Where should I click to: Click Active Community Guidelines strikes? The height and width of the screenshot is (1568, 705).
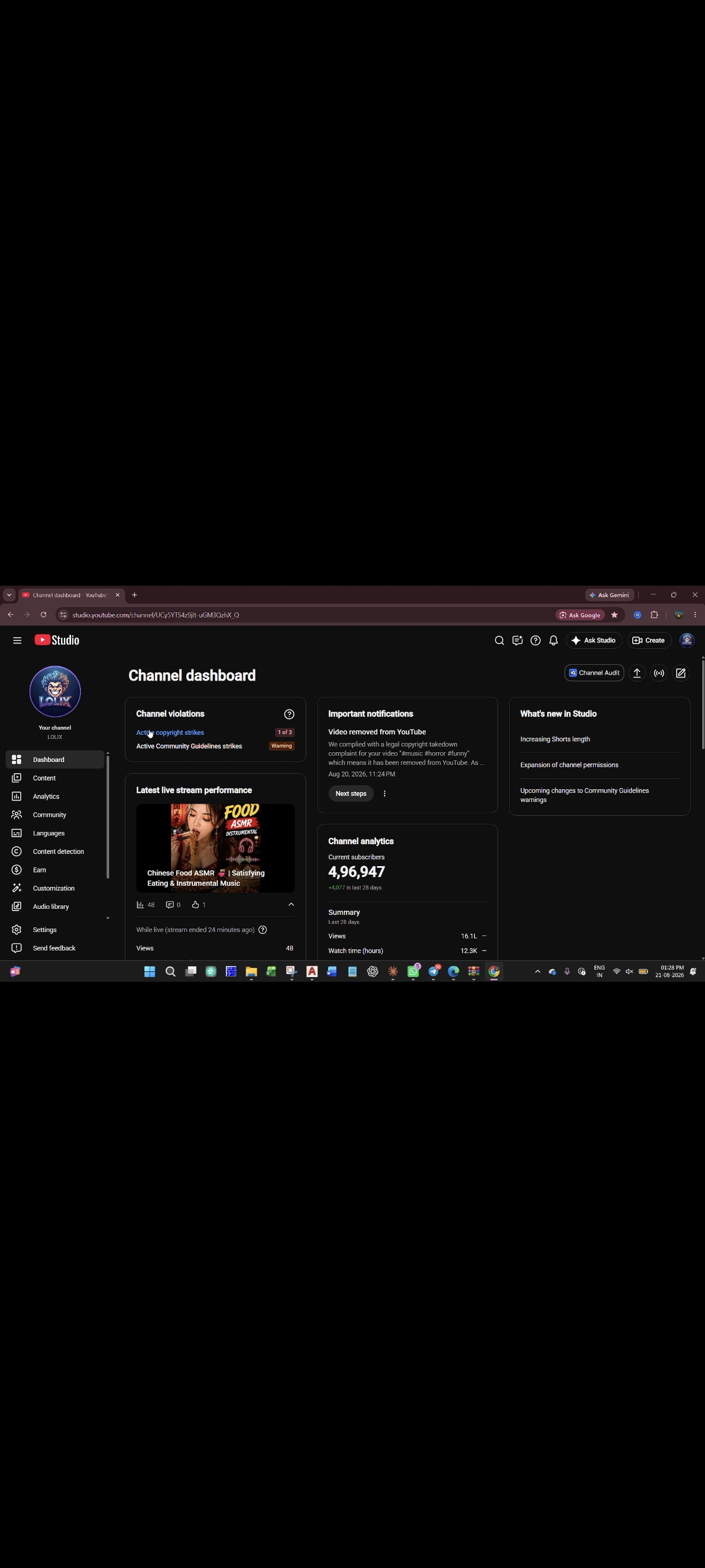[189, 746]
